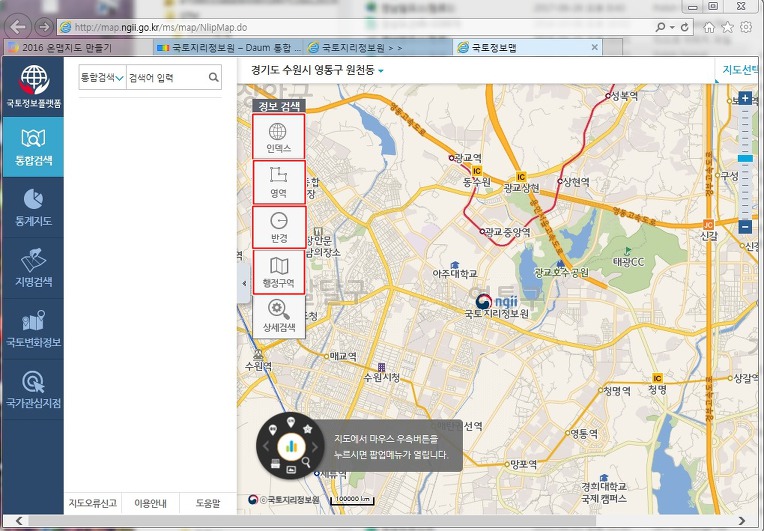Click 매교역 station label on map

pyautogui.click(x=341, y=357)
